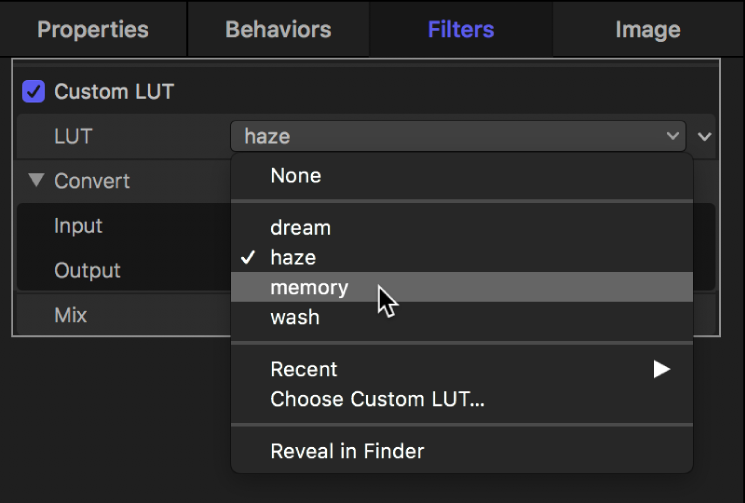The height and width of the screenshot is (503, 745).
Task: Switch to the Image tab
Action: pyautogui.click(x=648, y=29)
